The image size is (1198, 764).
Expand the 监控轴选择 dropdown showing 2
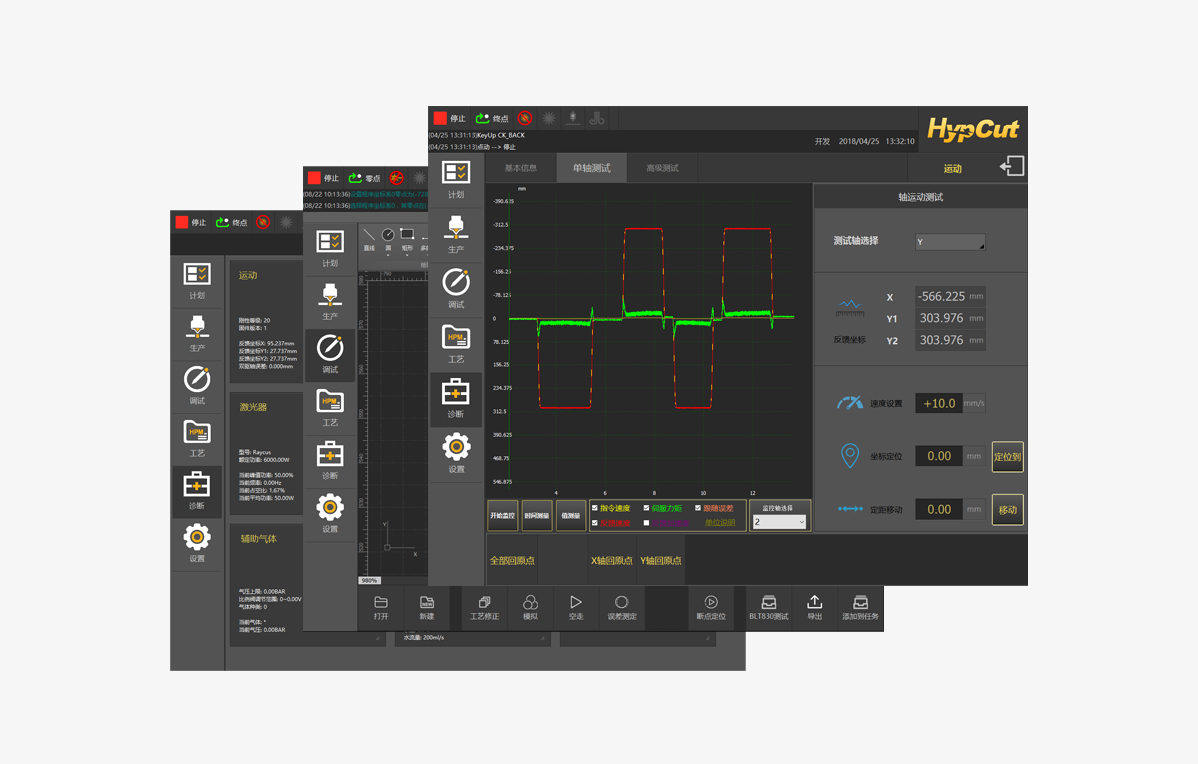(779, 522)
